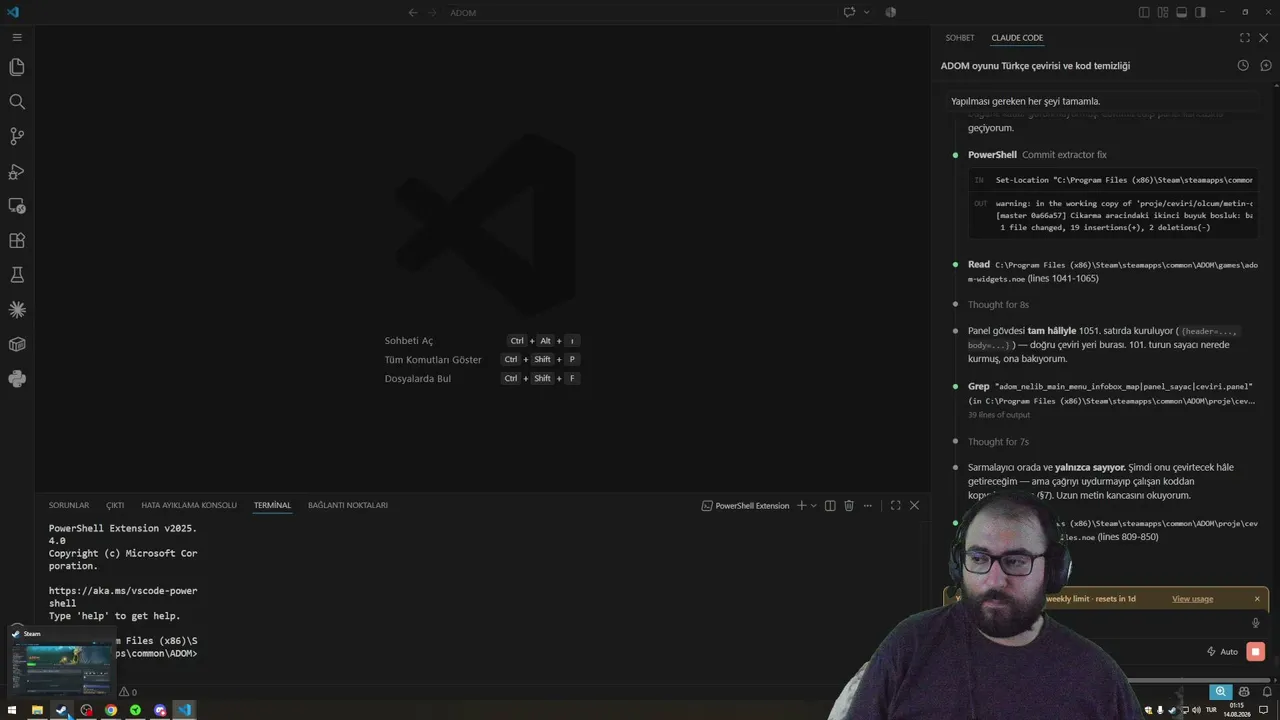Open the Remote Explorer view

(17, 206)
